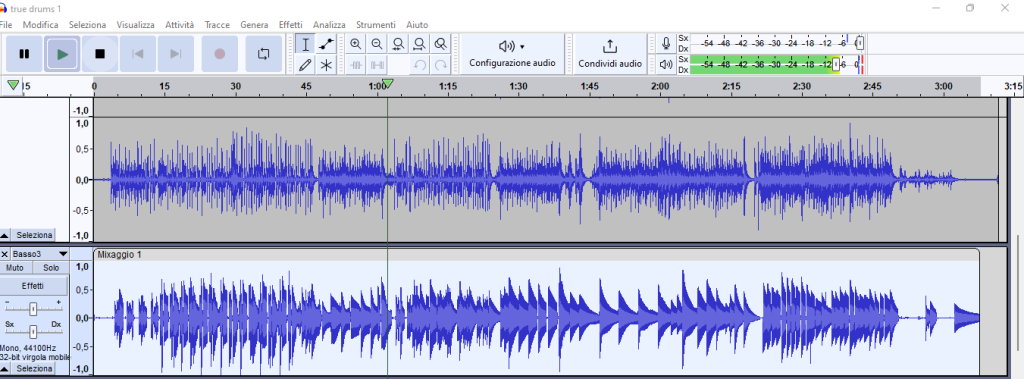
Task: Open the Attività menu
Action: click(180, 25)
